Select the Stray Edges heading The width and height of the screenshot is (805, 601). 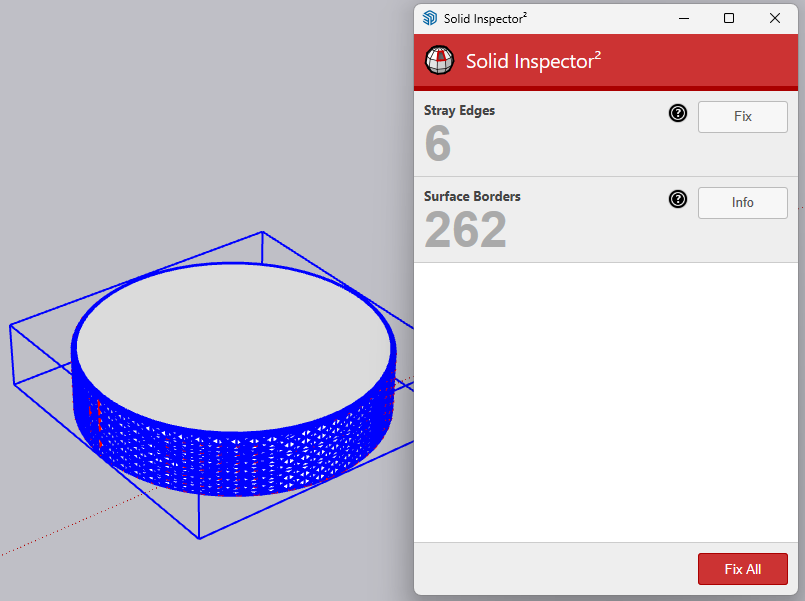(459, 110)
